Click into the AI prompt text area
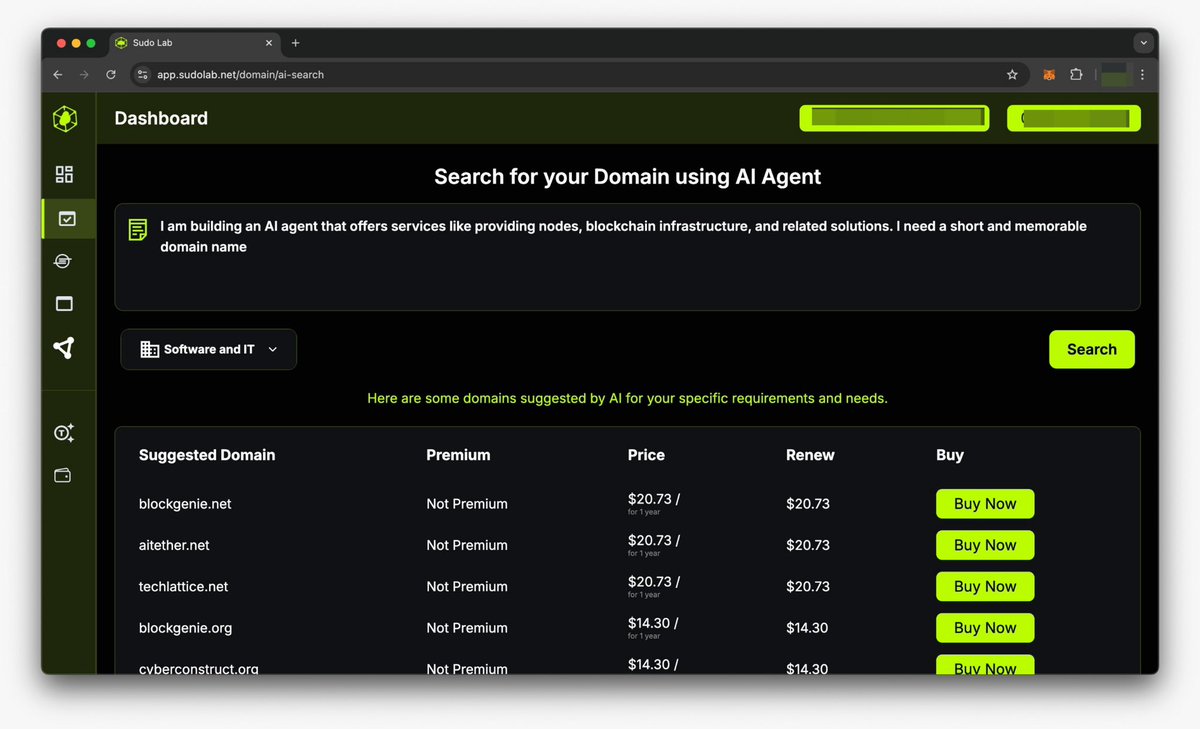Viewport: 1200px width, 729px height. tap(628, 257)
